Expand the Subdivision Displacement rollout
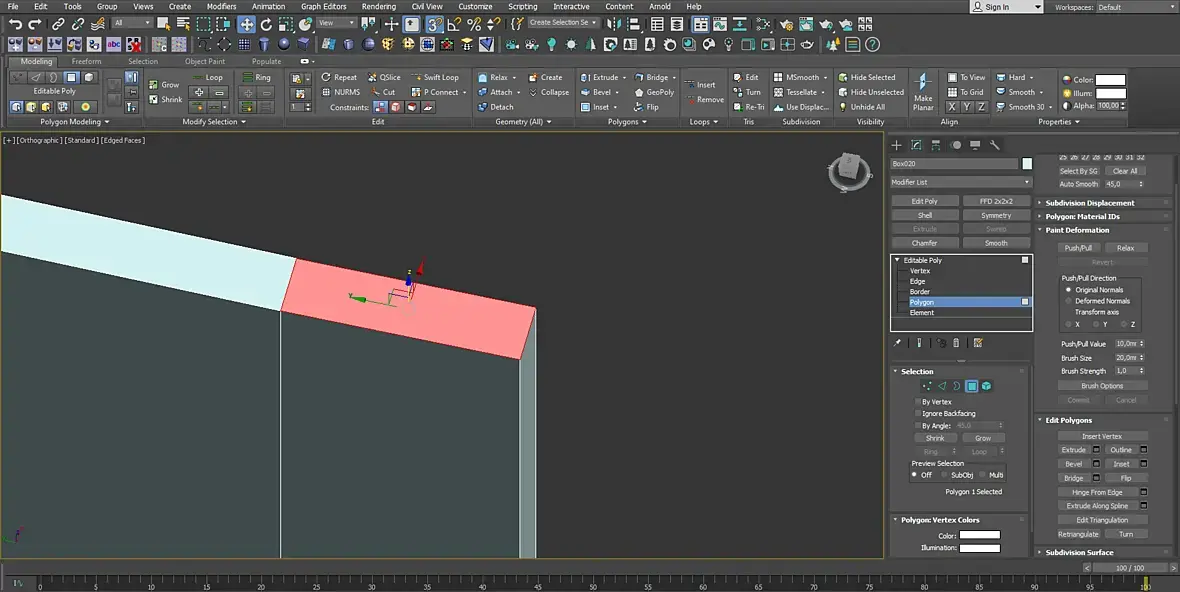Screen dimensions: 1180x592 tap(1090, 203)
